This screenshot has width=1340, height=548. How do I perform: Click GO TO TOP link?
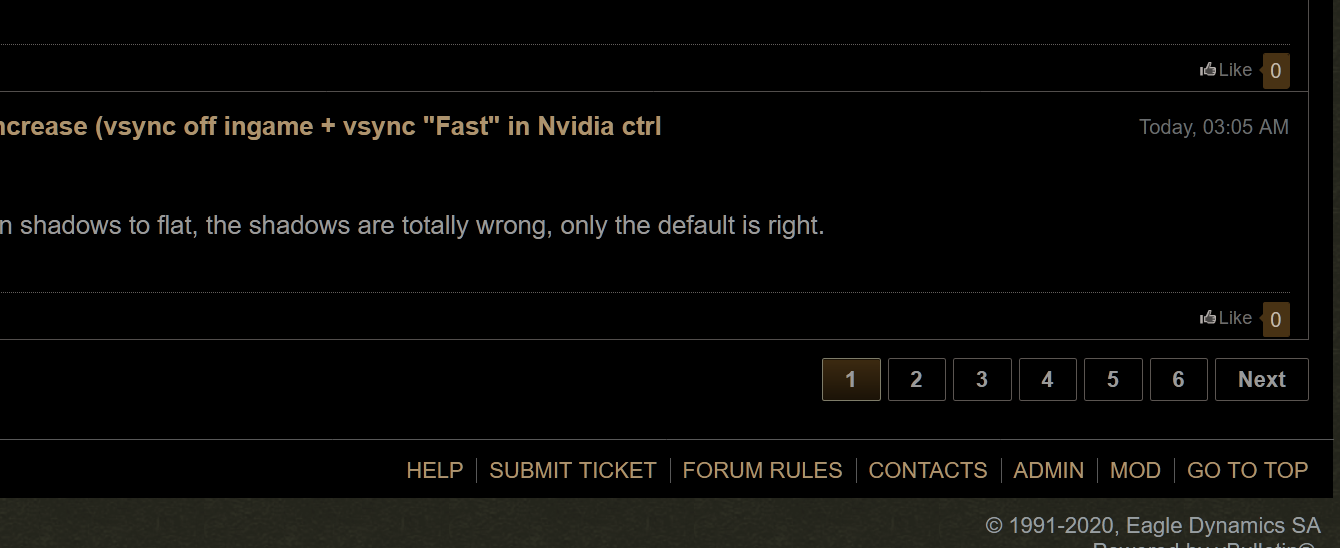click(1248, 470)
